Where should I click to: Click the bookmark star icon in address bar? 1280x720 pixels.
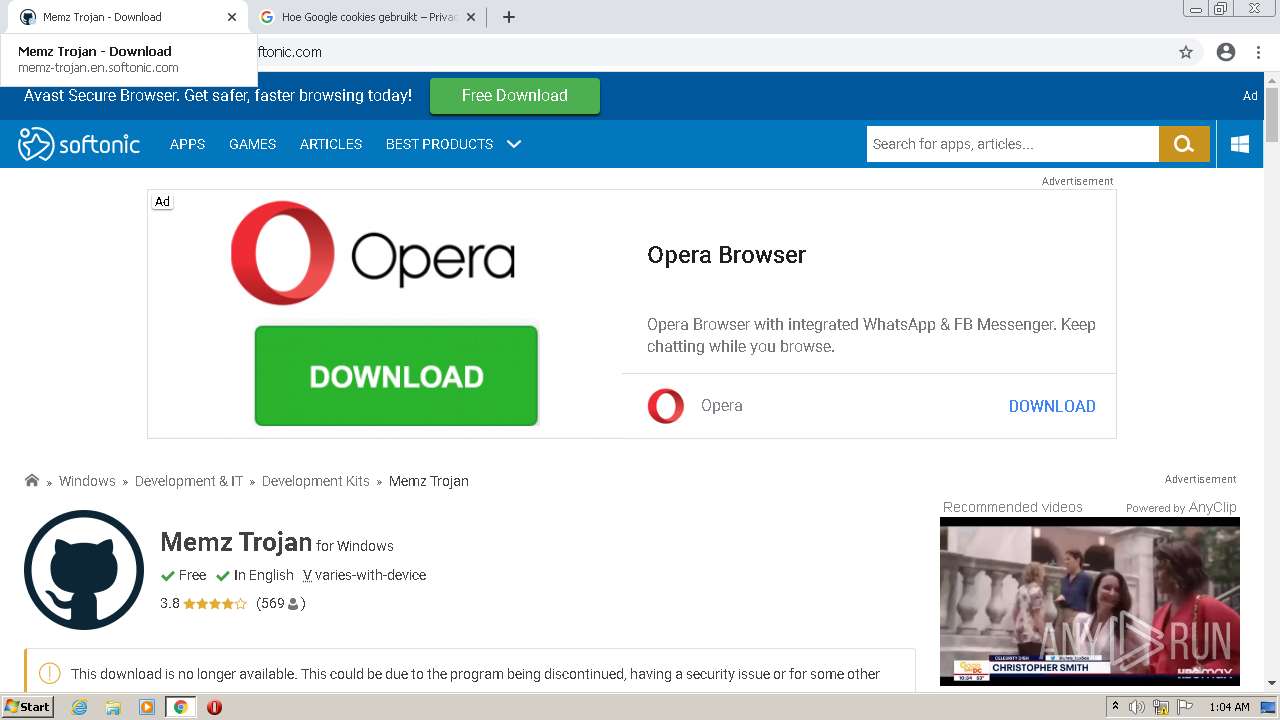coord(1186,52)
